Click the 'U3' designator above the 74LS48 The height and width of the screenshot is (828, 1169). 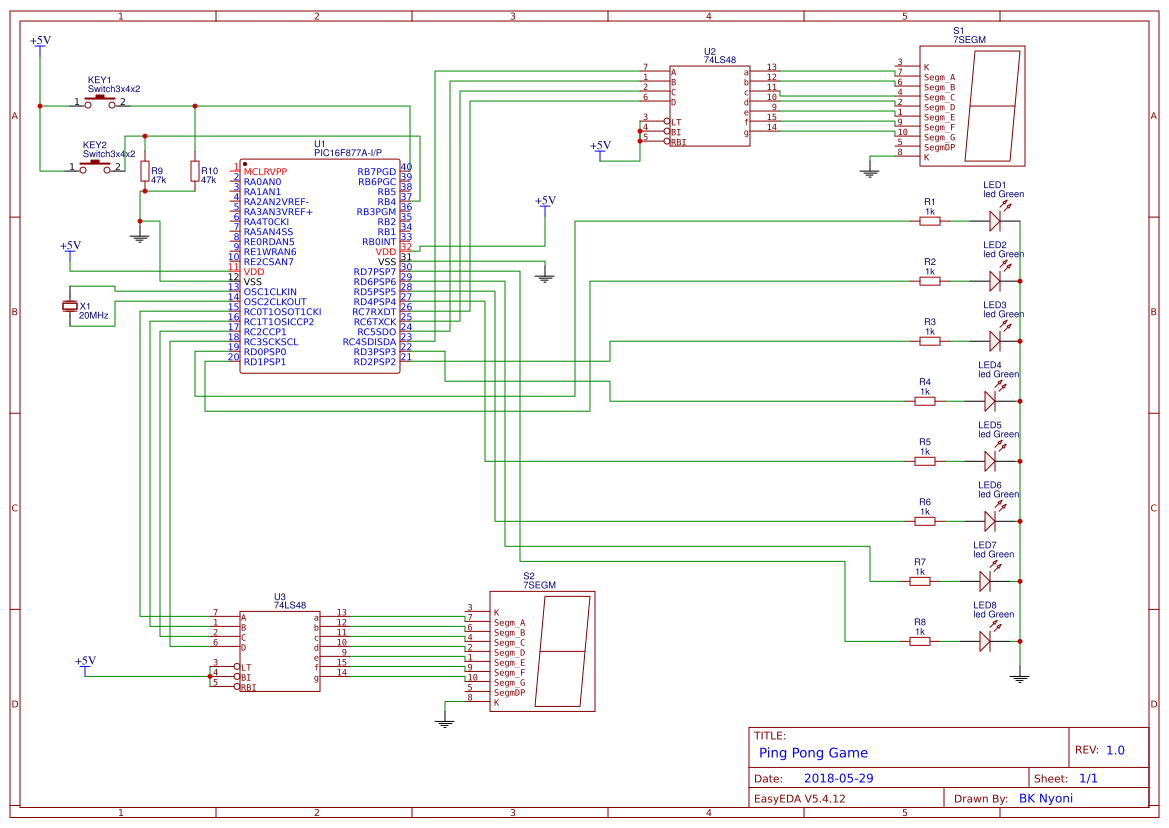pyautogui.click(x=280, y=597)
